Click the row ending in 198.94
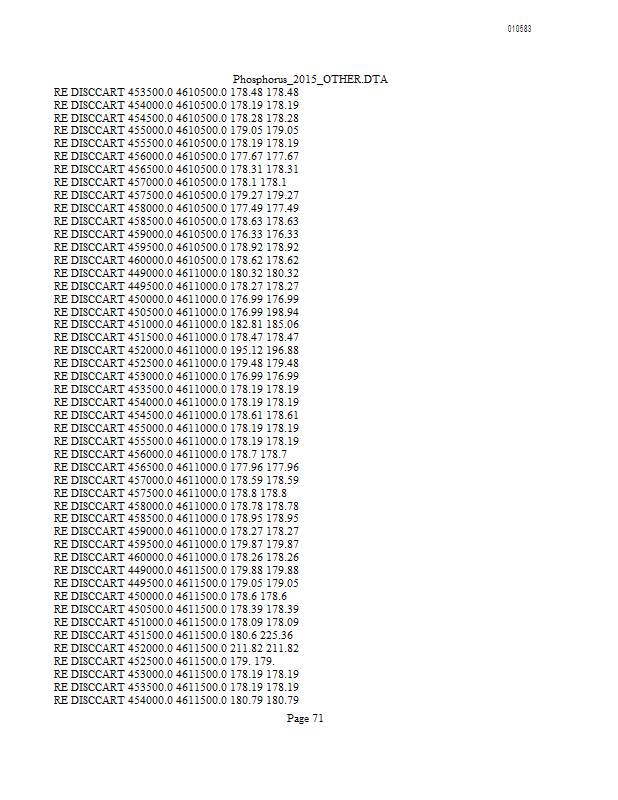The image size is (618, 800). 176,312
